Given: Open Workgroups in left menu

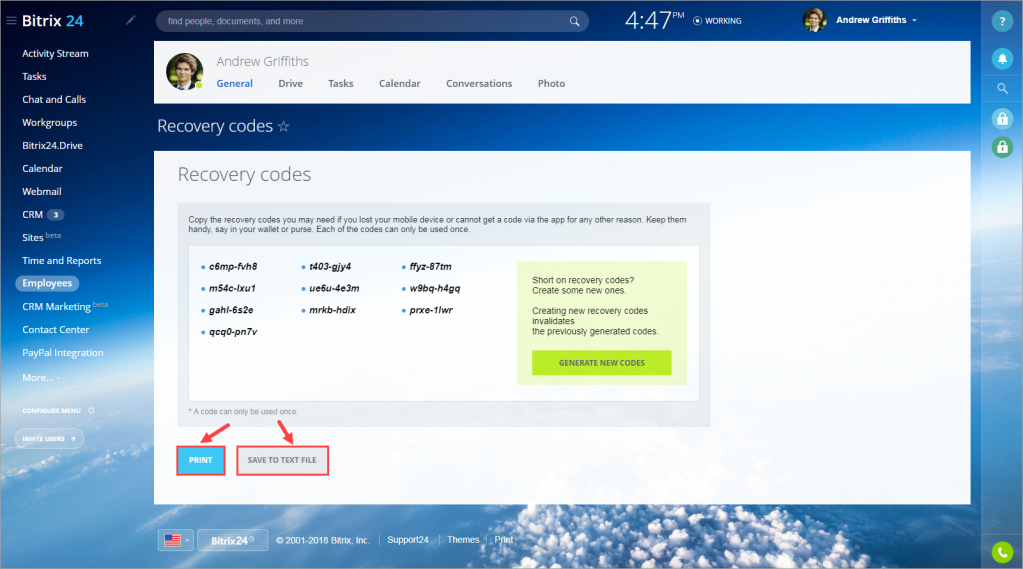Looking at the screenshot, I should tap(50, 123).
